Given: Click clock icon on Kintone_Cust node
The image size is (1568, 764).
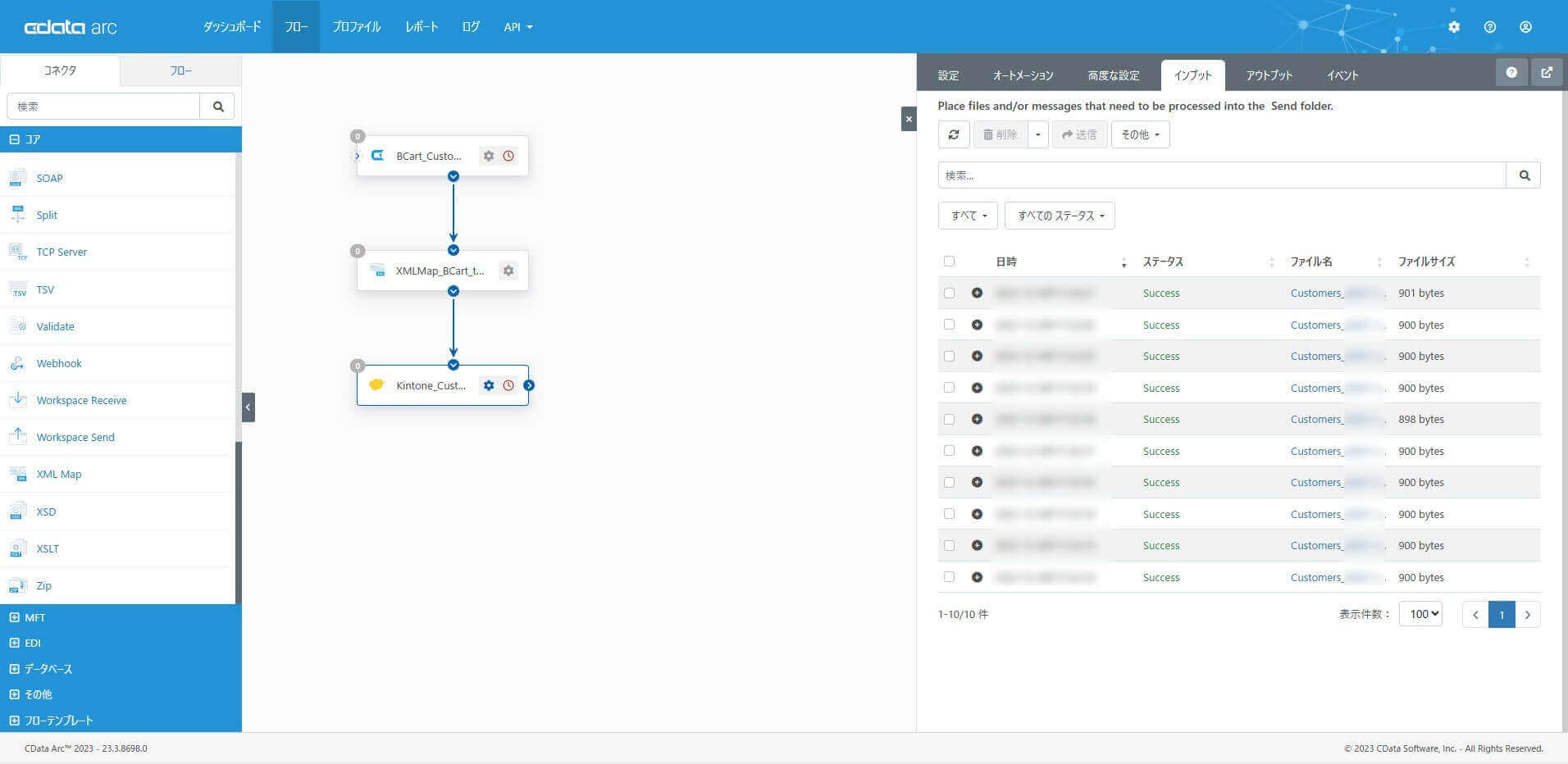Looking at the screenshot, I should click(508, 385).
